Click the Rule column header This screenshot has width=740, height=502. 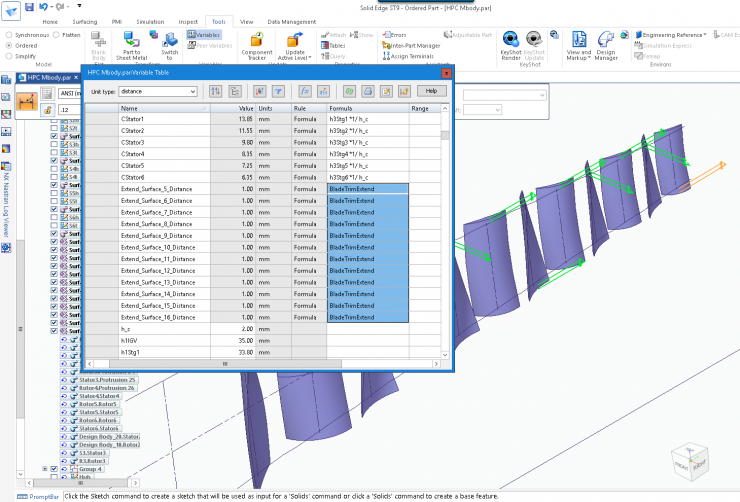(309, 108)
